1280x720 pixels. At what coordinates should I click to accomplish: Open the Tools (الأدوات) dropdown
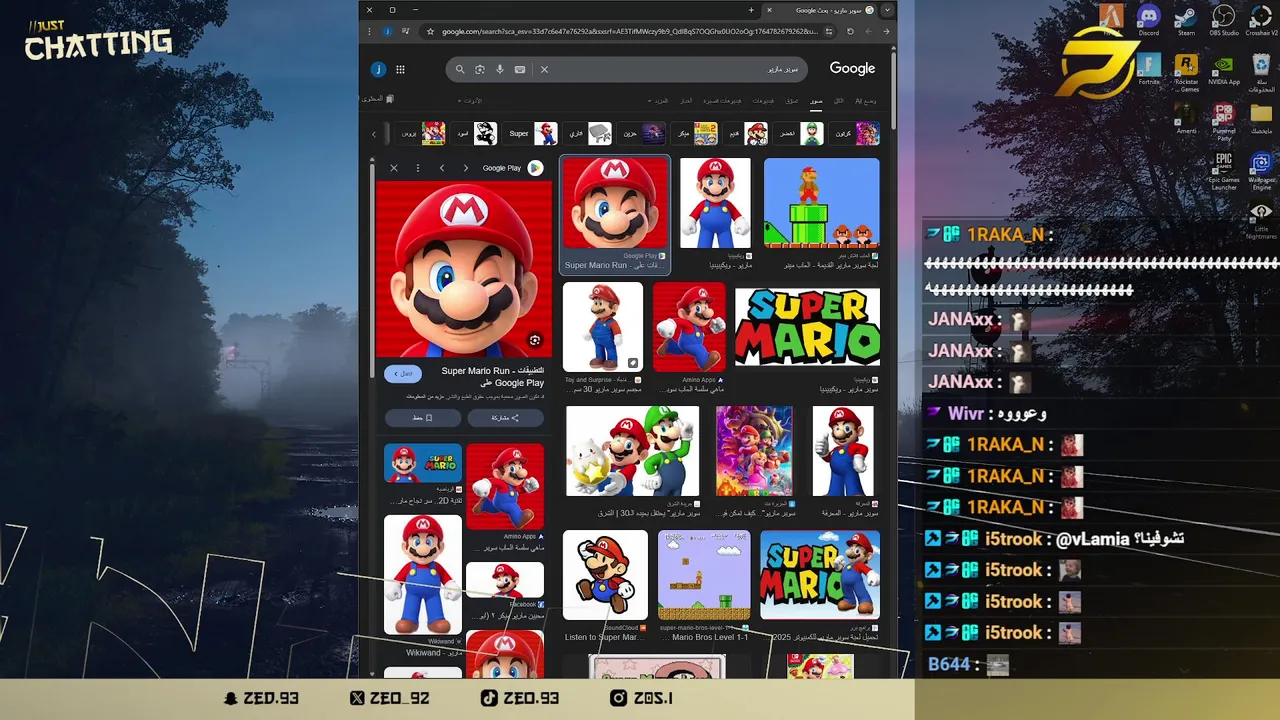[470, 101]
